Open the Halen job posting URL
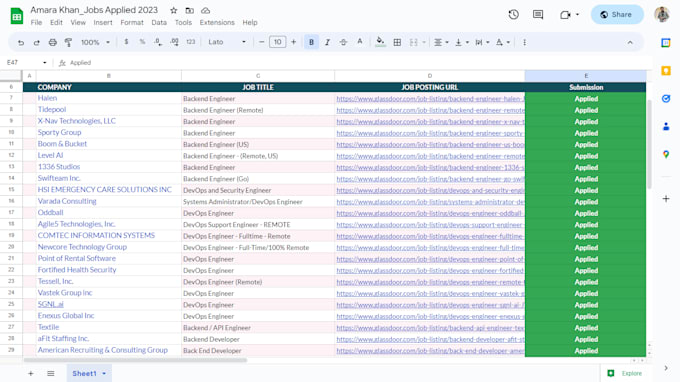Screen dimensions: 680x382 coord(430,99)
